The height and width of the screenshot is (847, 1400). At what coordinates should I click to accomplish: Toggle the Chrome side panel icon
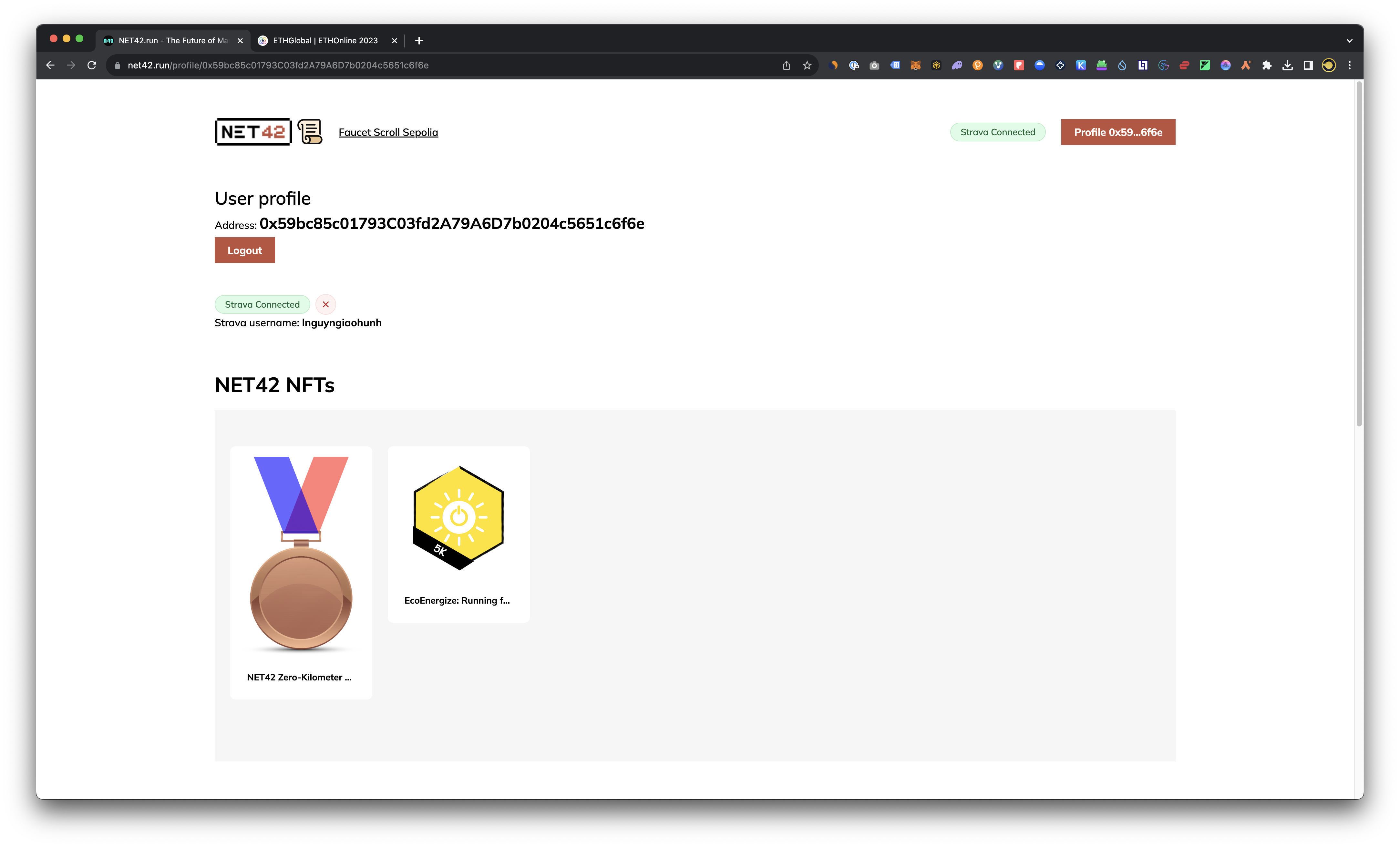[1308, 65]
